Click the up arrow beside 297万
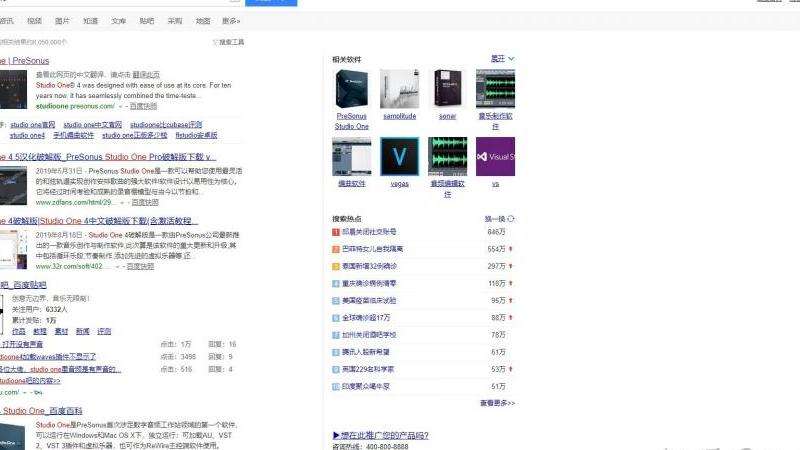Image resolution: width=800 pixels, height=450 pixels. 511,266
